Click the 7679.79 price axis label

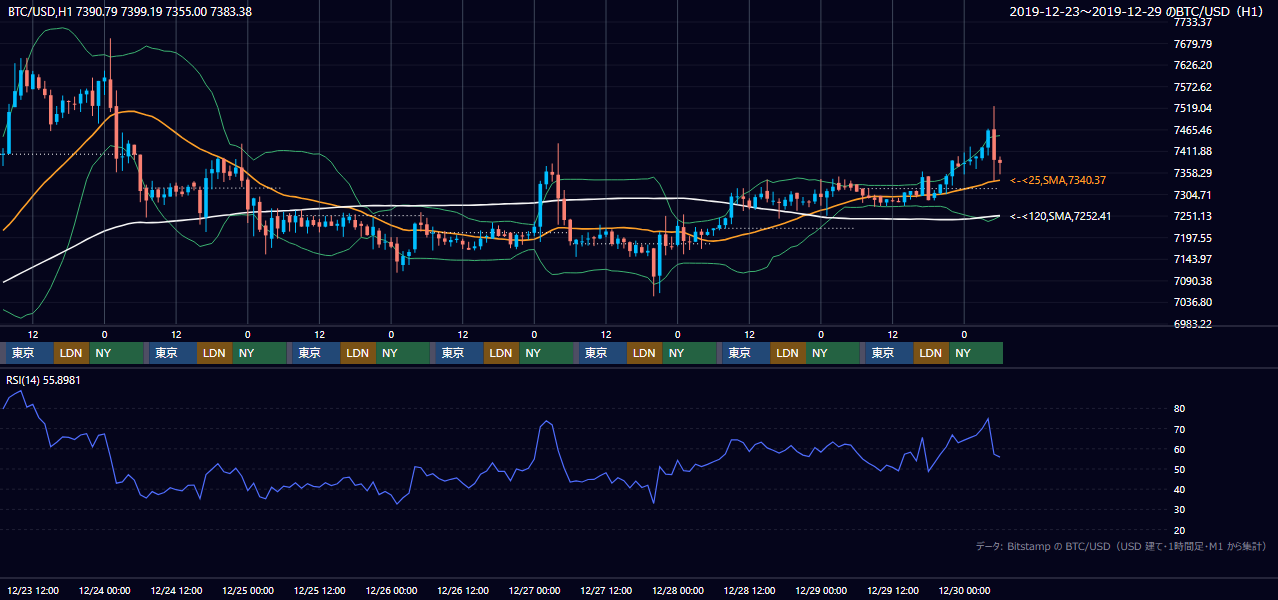pos(1192,44)
